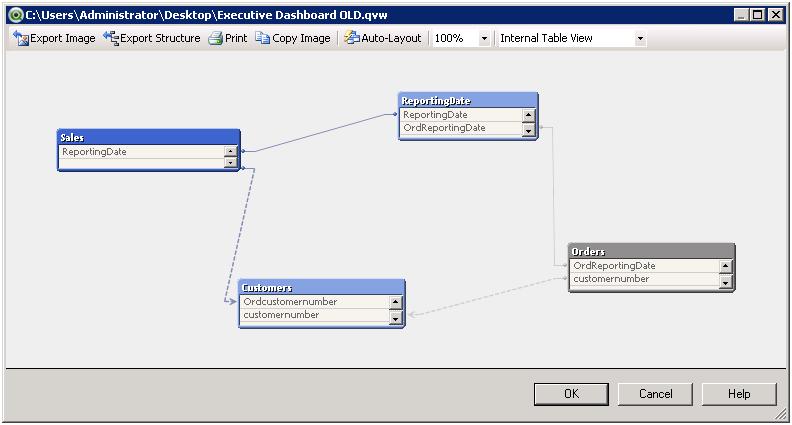The width and height of the screenshot is (792, 425).
Task: Click the Export Structure toolbar icon
Action: tap(111, 38)
